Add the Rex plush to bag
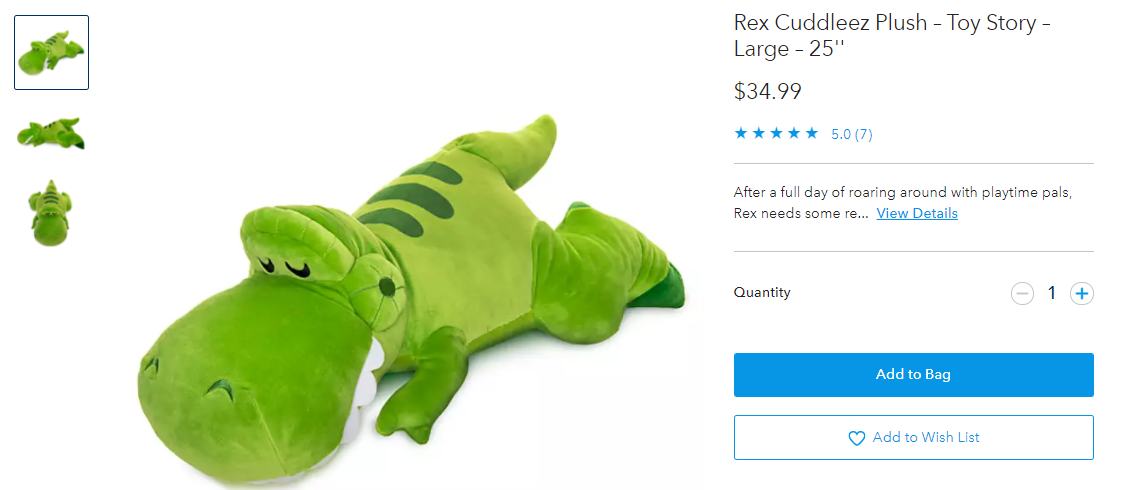1135x490 pixels. click(x=913, y=375)
